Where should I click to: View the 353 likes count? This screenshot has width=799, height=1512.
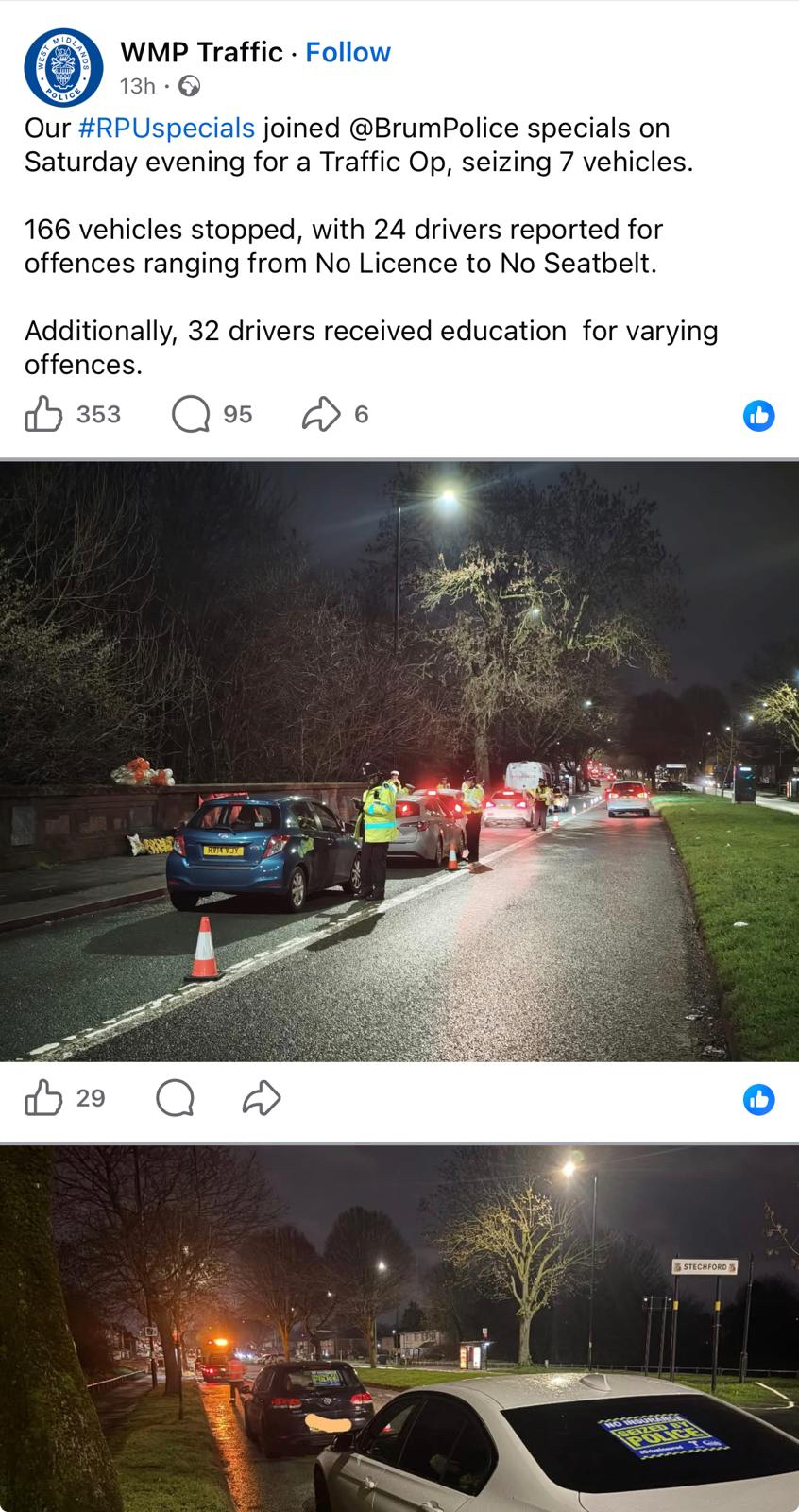coord(98,414)
